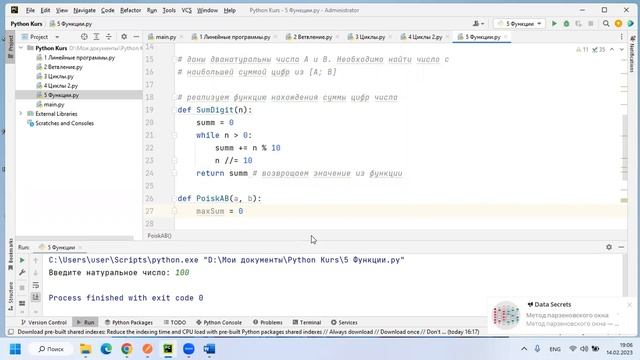Image resolution: width=640 pixels, height=360 pixels.
Task: Open the 5 Функции run configuration dropdown
Action: point(520,24)
